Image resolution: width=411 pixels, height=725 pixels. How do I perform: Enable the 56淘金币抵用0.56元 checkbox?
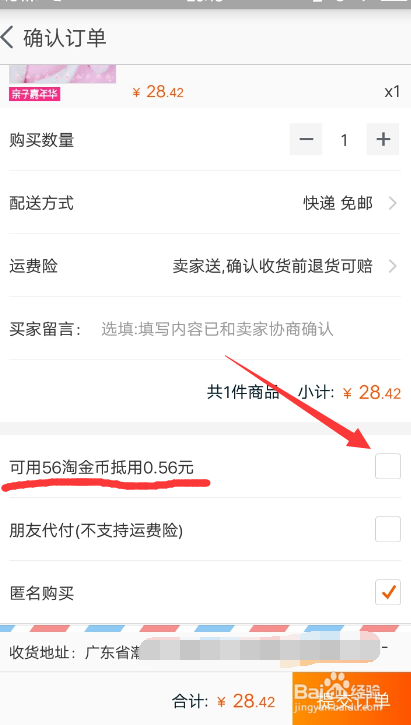tap(388, 466)
